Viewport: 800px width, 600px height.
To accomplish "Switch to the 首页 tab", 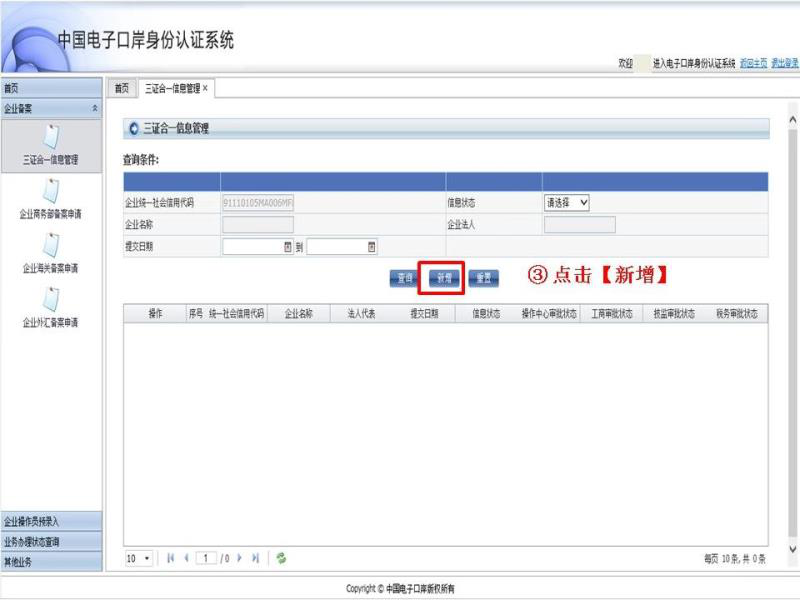I will point(121,88).
